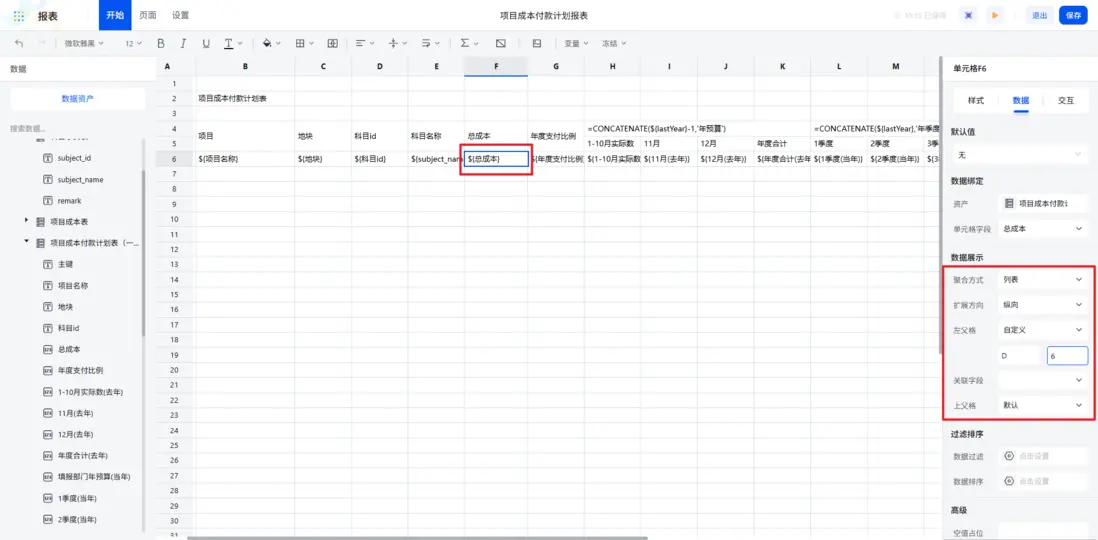Select column header F

coord(496,67)
